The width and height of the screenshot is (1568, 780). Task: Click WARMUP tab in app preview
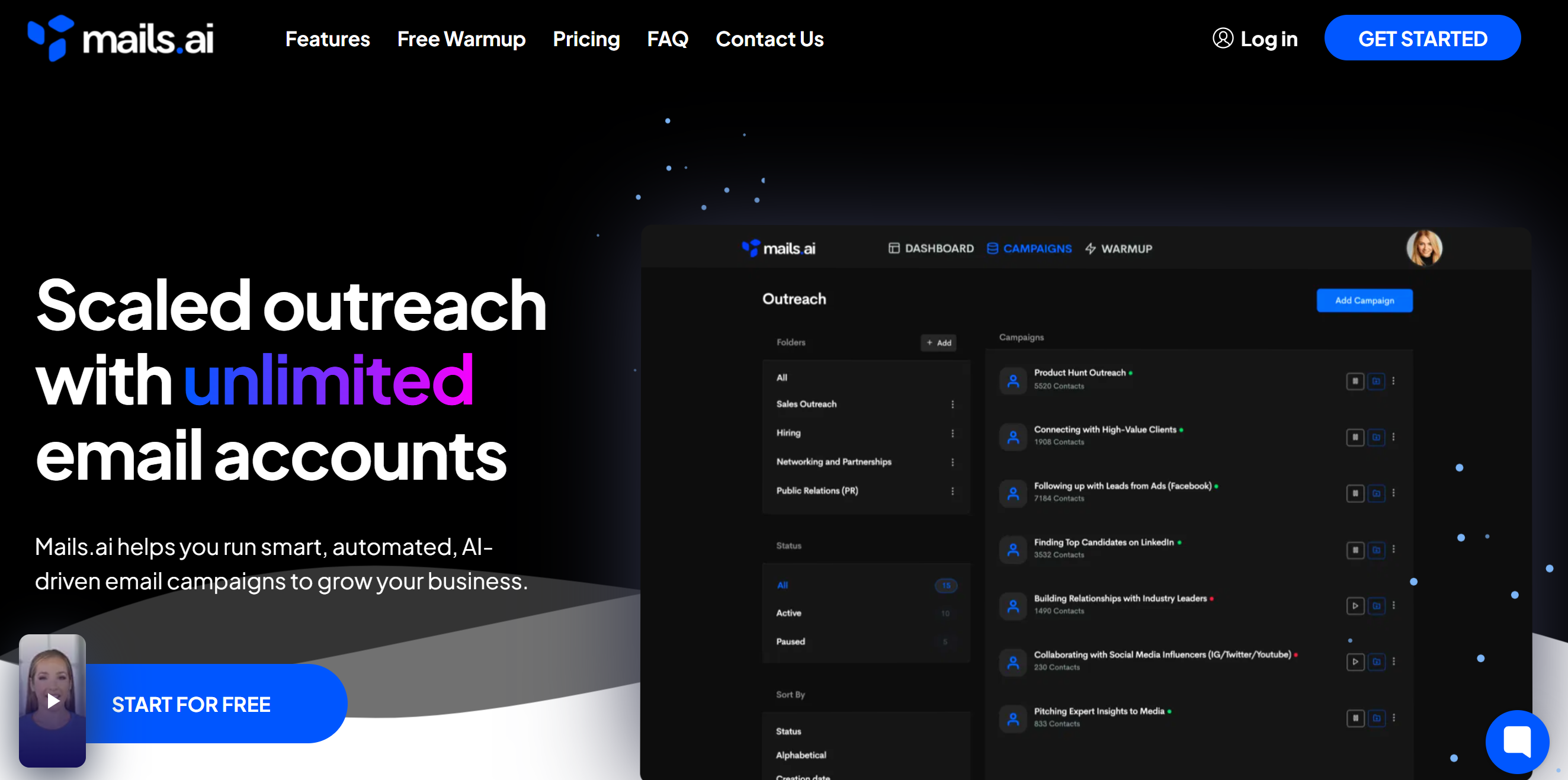click(x=1118, y=248)
